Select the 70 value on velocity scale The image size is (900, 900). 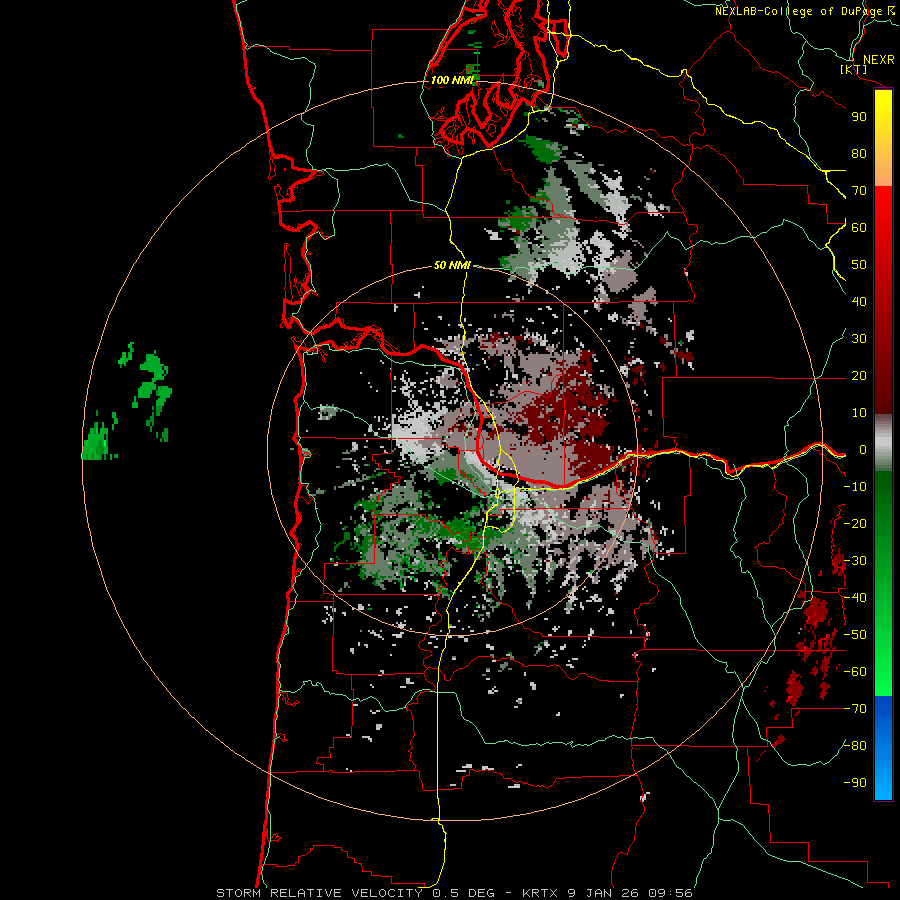pos(859,191)
